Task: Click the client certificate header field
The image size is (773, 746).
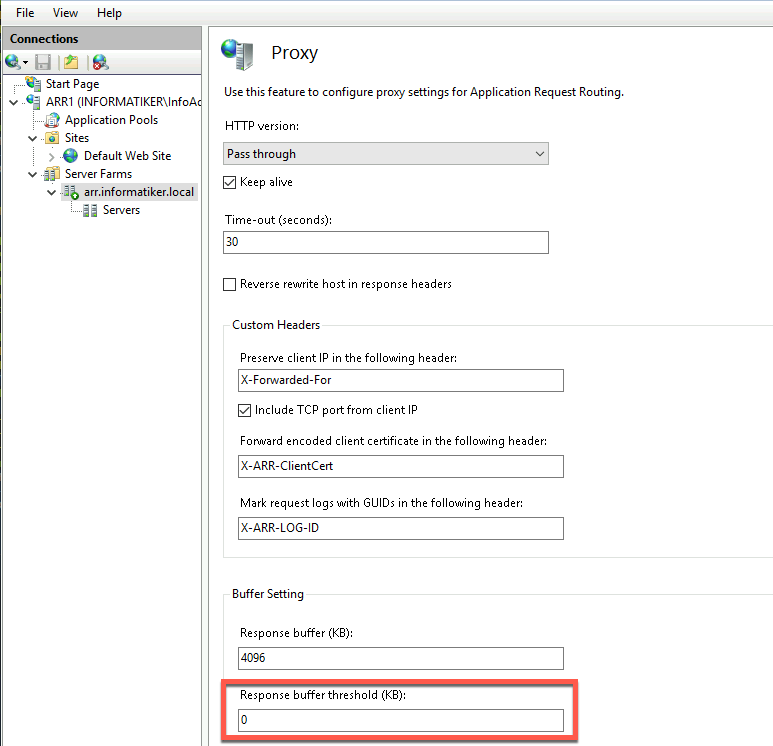Action: (x=400, y=466)
